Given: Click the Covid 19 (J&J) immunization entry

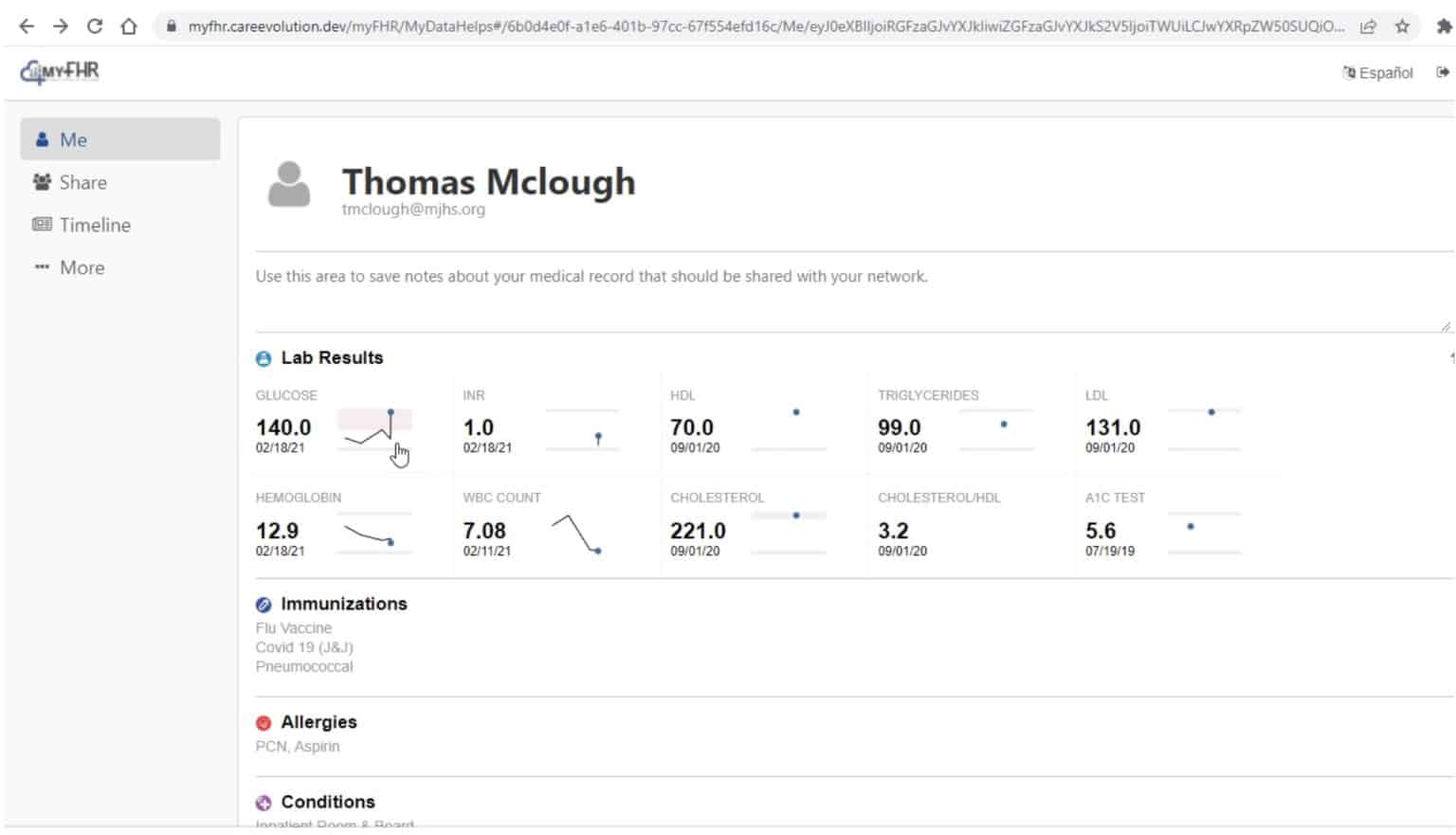Looking at the screenshot, I should 304,647.
